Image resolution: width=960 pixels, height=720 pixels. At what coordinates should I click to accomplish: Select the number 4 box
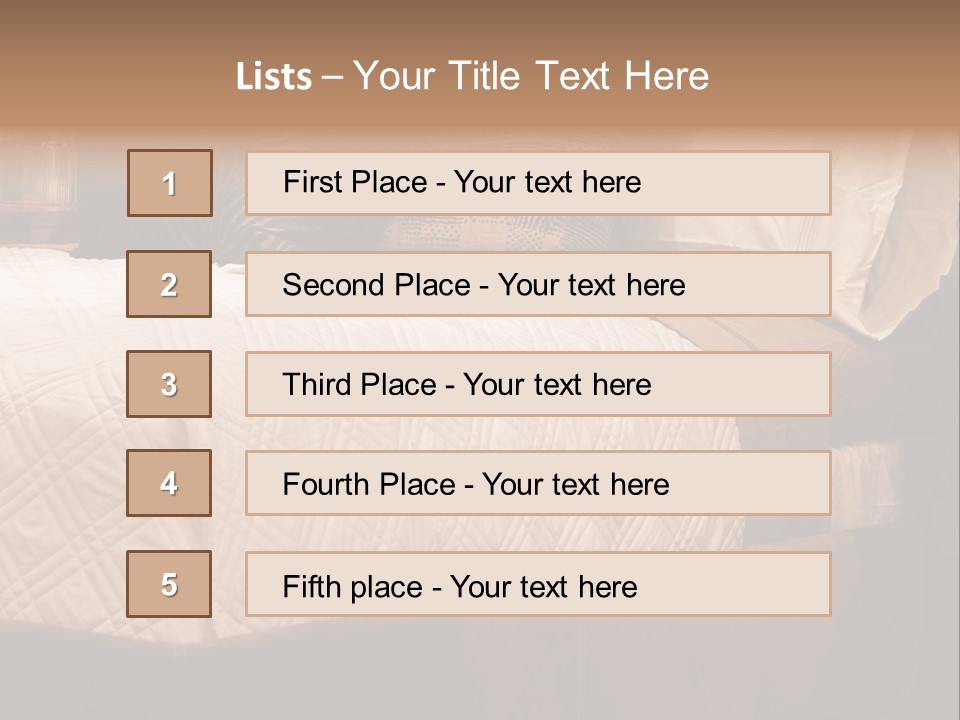(169, 483)
